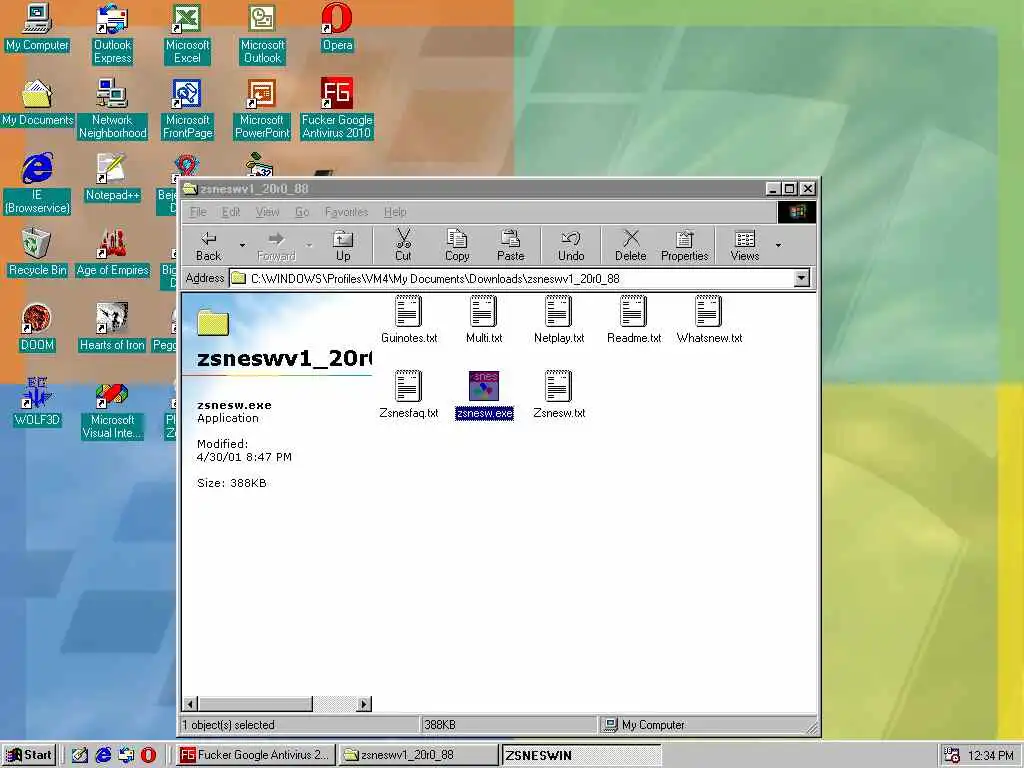Delete the selected file

pos(630,246)
